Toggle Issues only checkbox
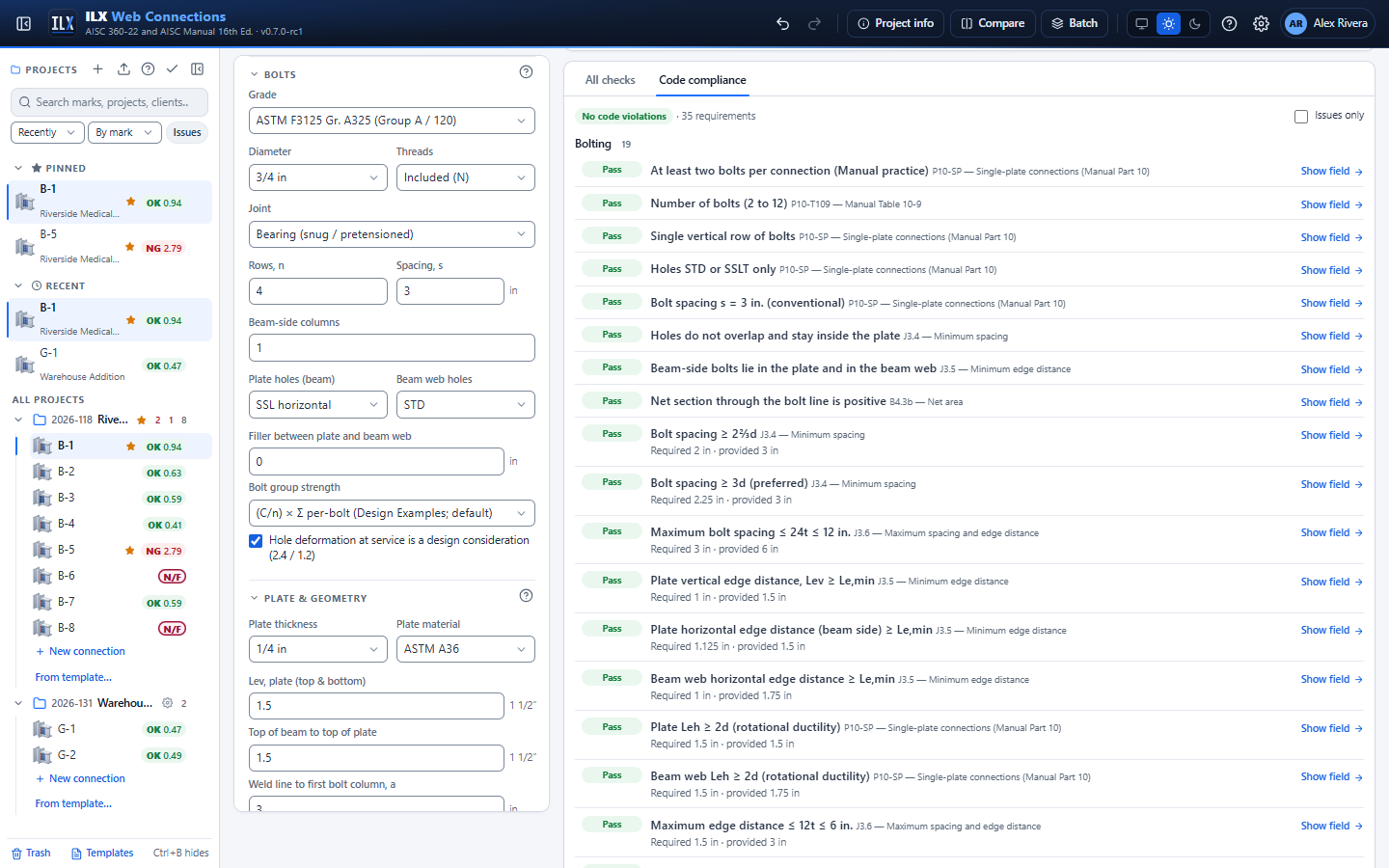Image resolution: width=1389 pixels, height=868 pixels. pos(1301,116)
